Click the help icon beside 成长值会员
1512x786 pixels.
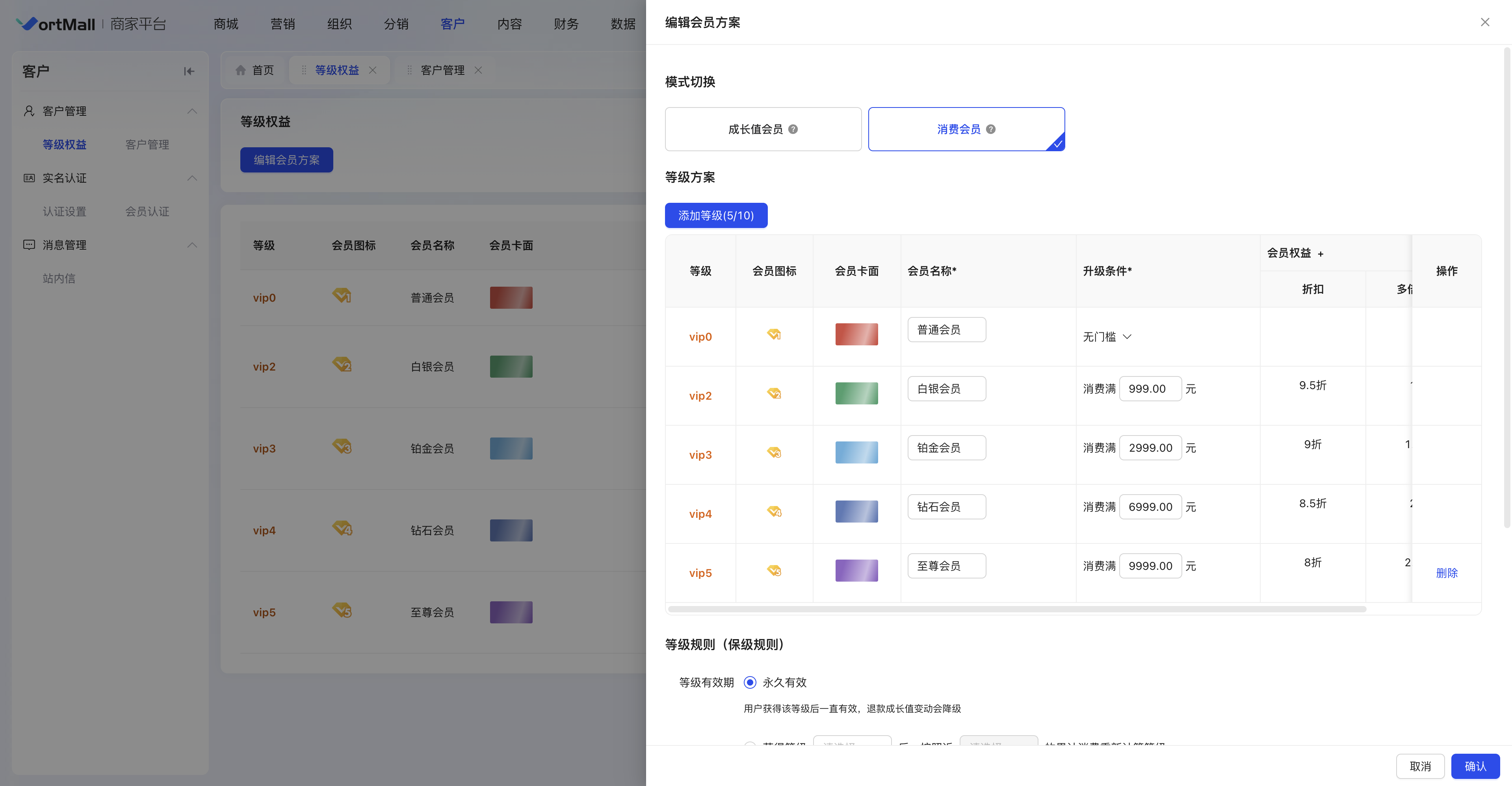pyautogui.click(x=793, y=129)
